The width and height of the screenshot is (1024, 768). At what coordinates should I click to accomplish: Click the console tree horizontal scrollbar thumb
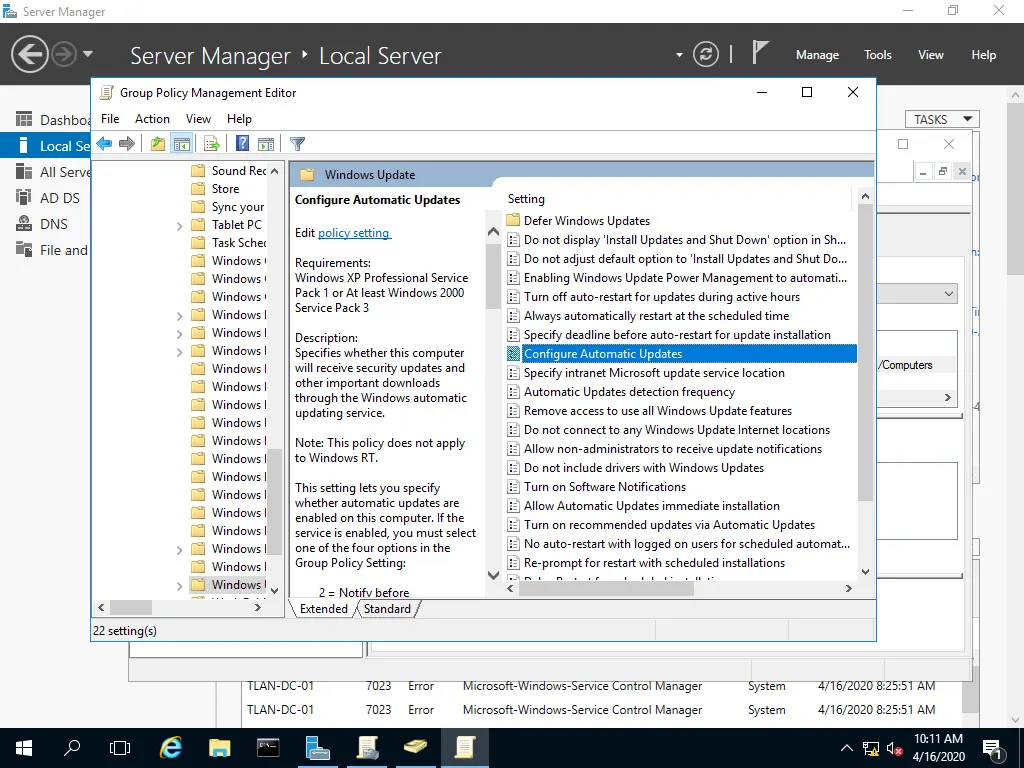(131, 607)
